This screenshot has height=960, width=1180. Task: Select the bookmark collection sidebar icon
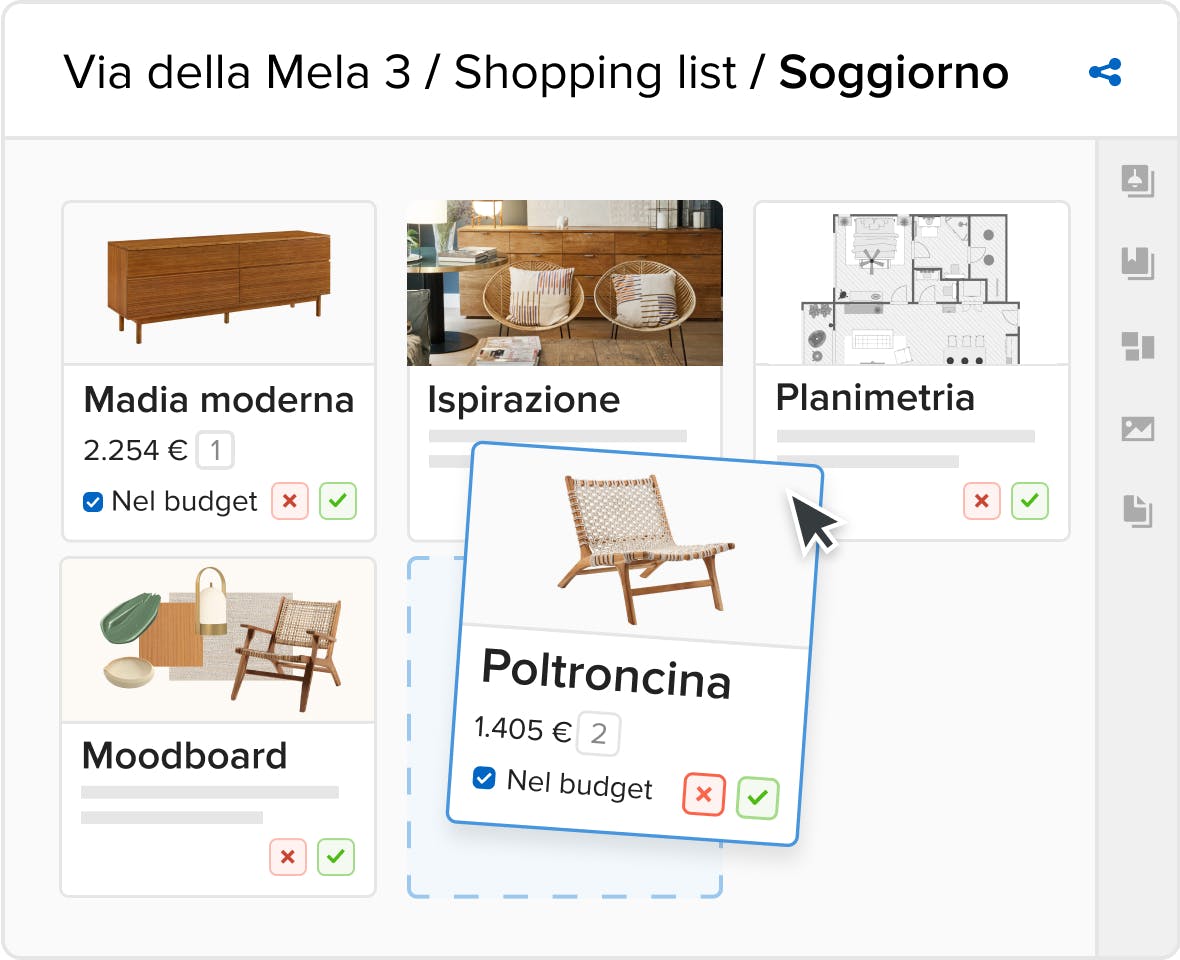(1137, 263)
